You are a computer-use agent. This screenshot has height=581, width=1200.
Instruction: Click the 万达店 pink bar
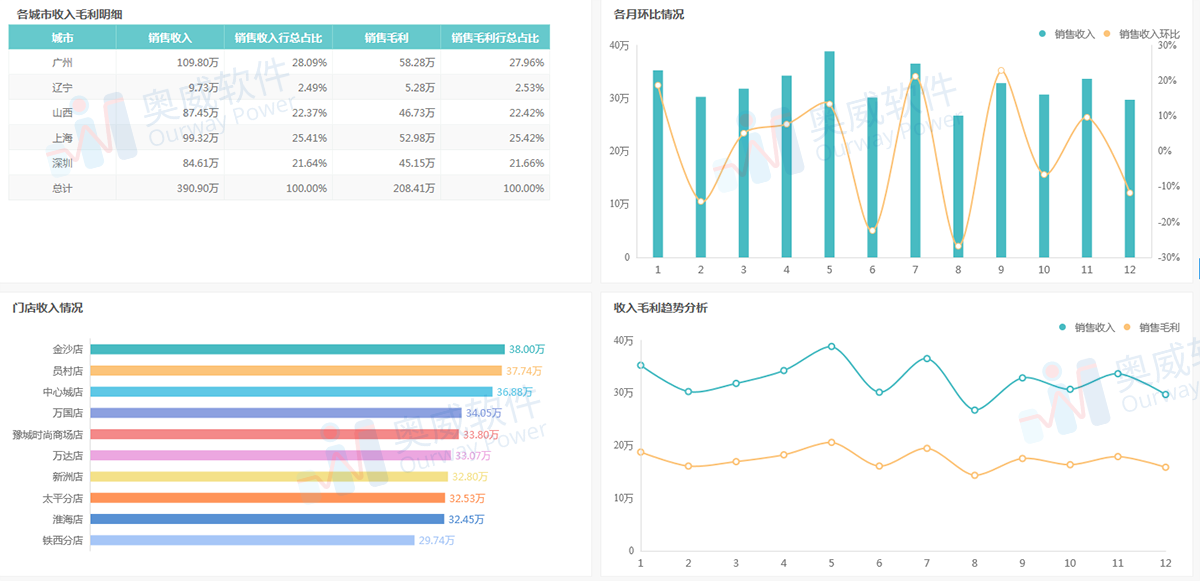coord(270,455)
